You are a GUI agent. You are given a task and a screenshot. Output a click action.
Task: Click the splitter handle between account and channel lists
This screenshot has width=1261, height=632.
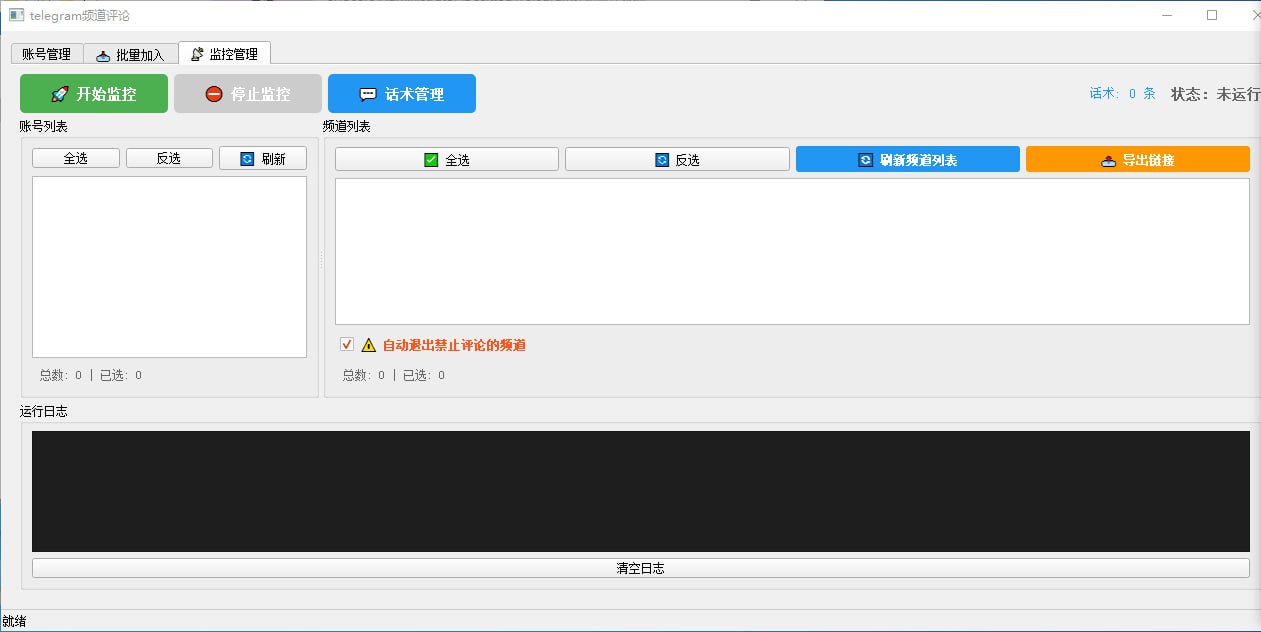pos(321,260)
